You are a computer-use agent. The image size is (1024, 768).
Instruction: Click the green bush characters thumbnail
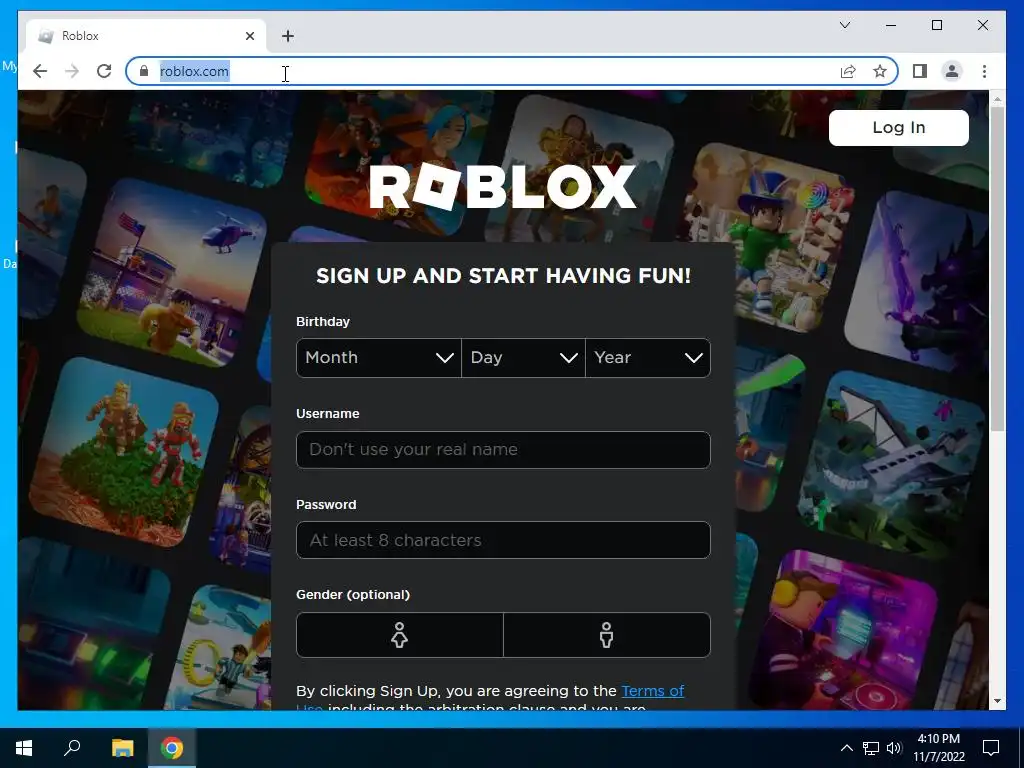pyautogui.click(x=123, y=452)
